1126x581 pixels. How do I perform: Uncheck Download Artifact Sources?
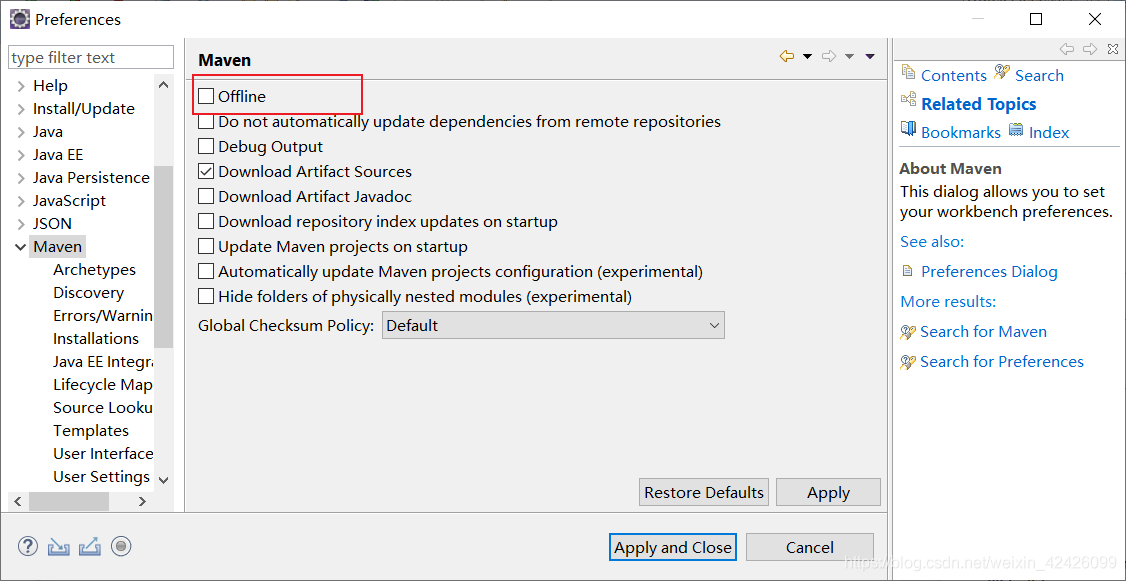(x=206, y=171)
